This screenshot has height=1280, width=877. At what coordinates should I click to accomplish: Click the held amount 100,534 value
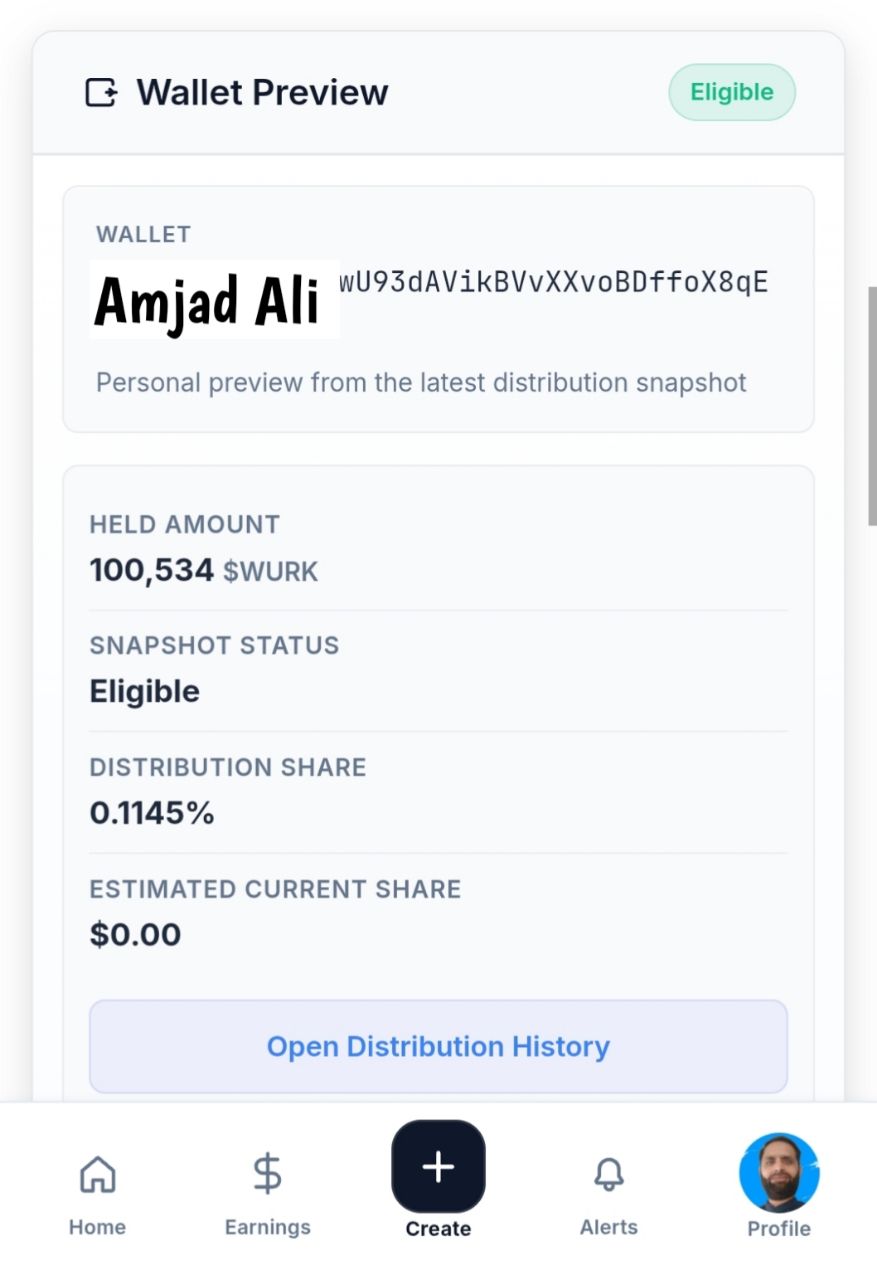(x=152, y=571)
